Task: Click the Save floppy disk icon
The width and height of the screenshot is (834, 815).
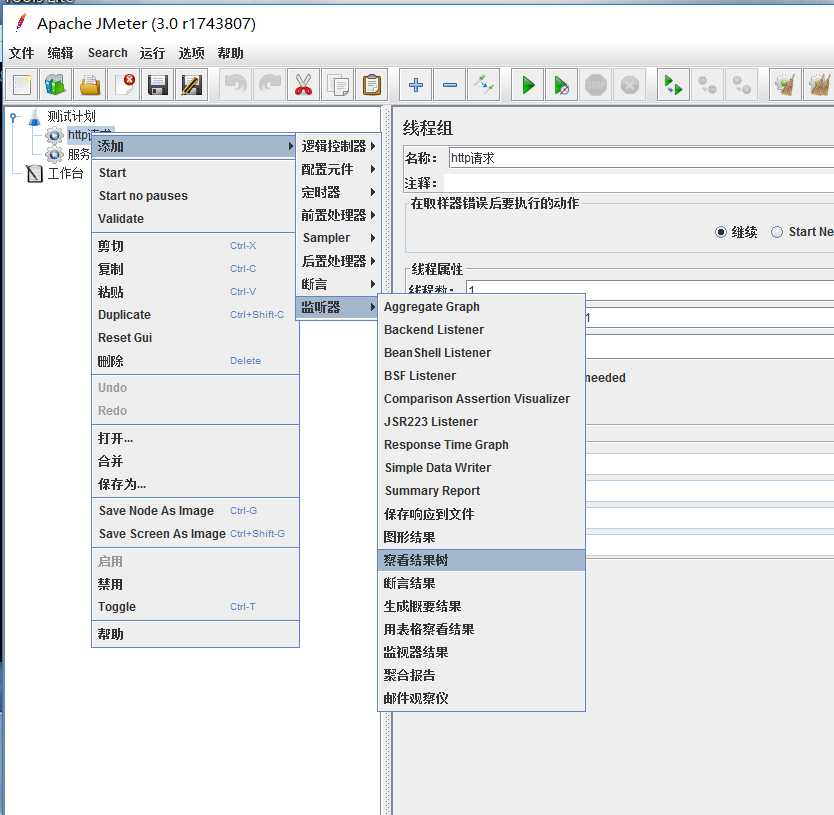Action: pos(157,85)
